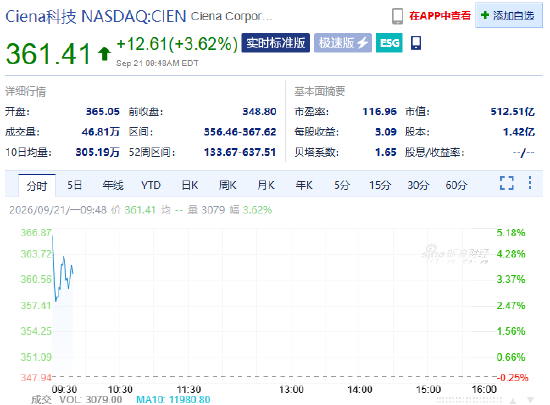The height and width of the screenshot is (405, 550).
Task: Switch to the 5分 chart
Action: pyautogui.click(x=342, y=185)
